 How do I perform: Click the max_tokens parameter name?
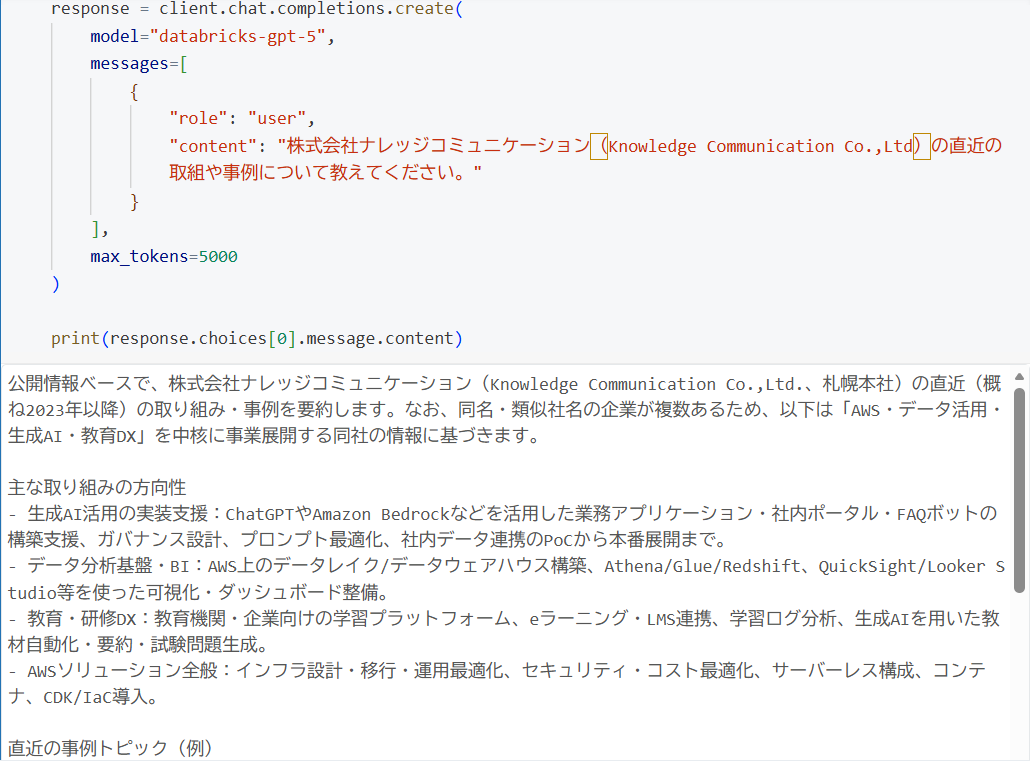tap(139, 256)
